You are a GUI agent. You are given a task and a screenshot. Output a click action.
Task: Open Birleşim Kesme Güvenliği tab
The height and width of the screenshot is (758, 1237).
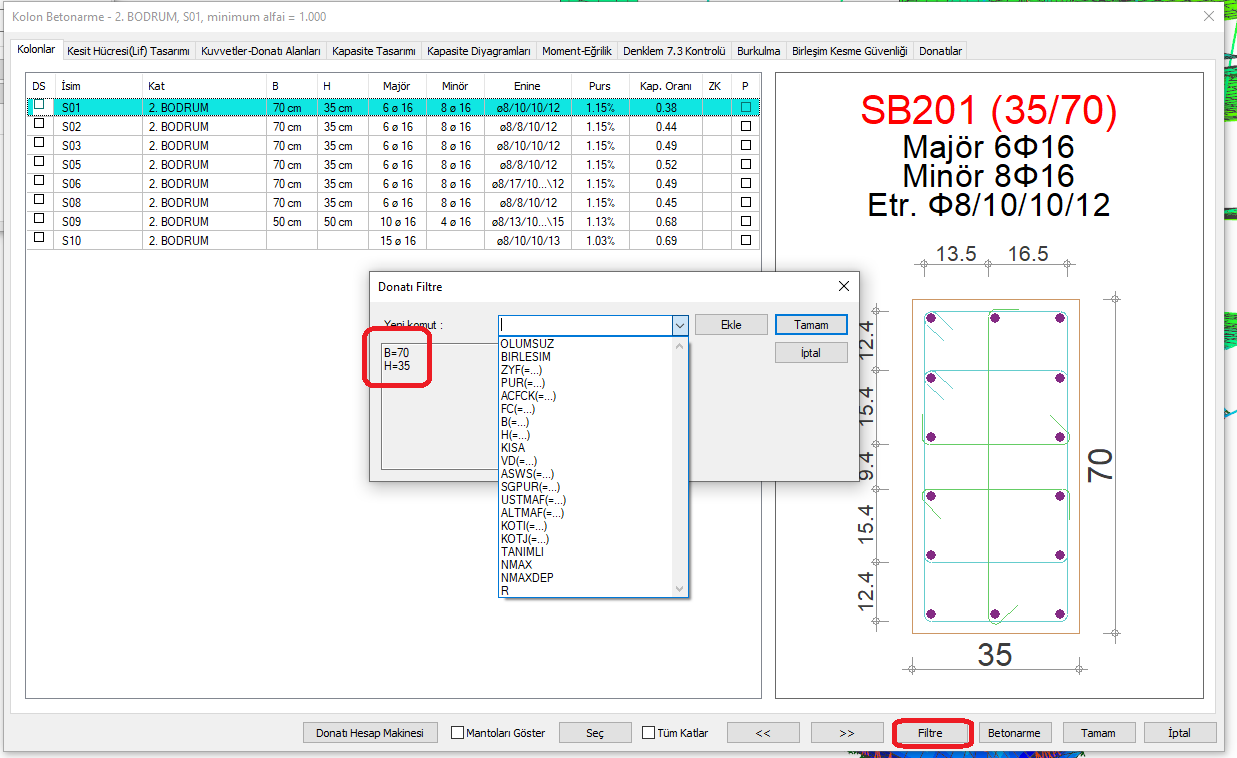pyautogui.click(x=849, y=51)
